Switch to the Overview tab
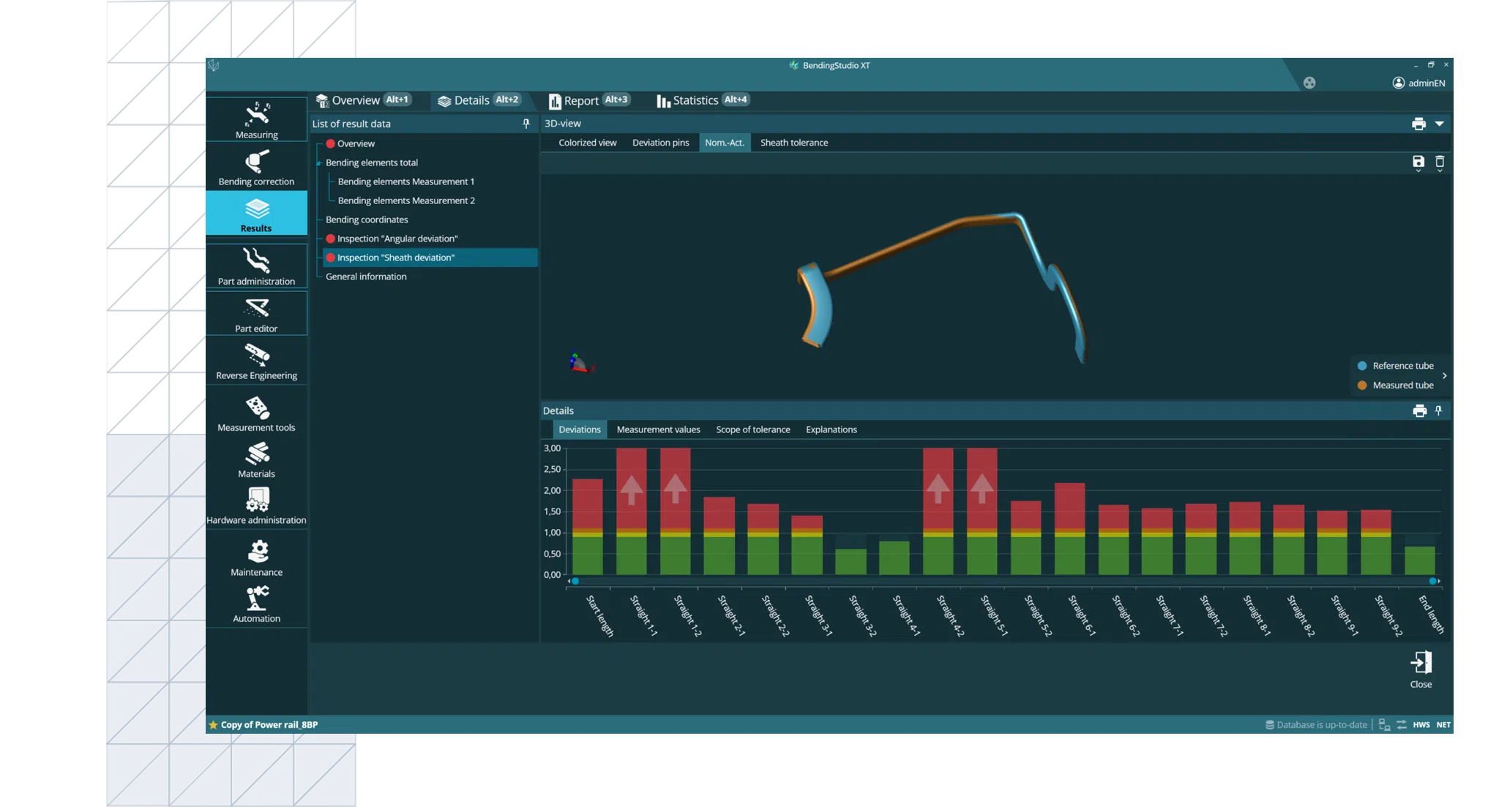1499x812 pixels. (364, 100)
